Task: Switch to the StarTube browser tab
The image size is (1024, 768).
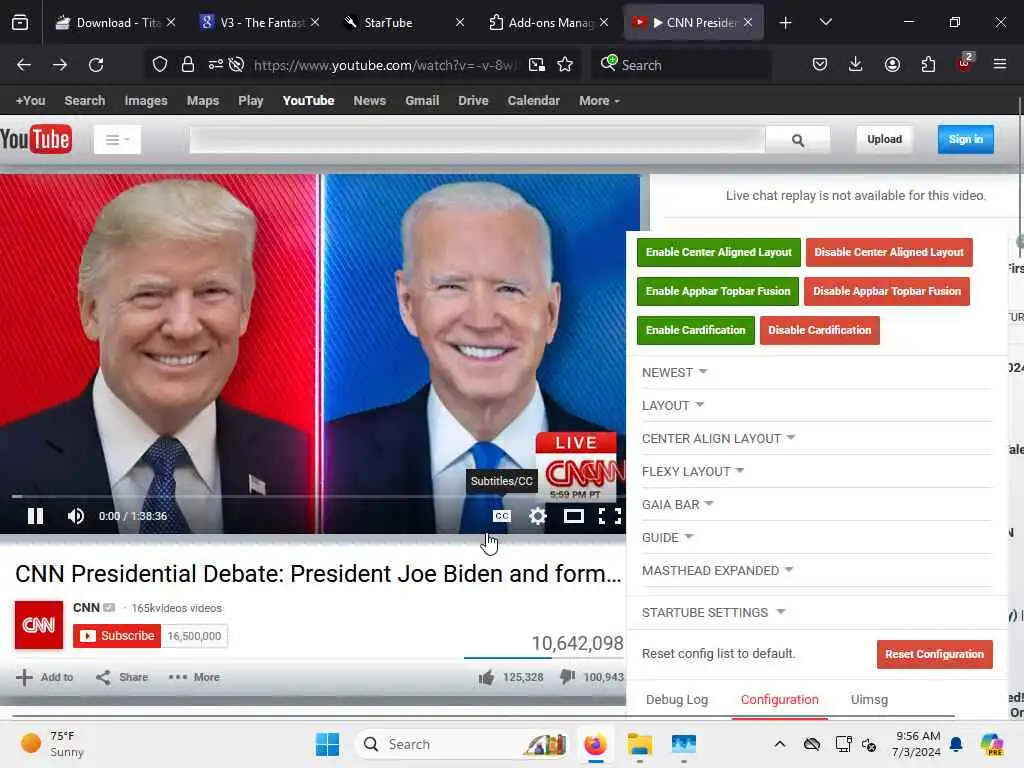Action: [404, 22]
